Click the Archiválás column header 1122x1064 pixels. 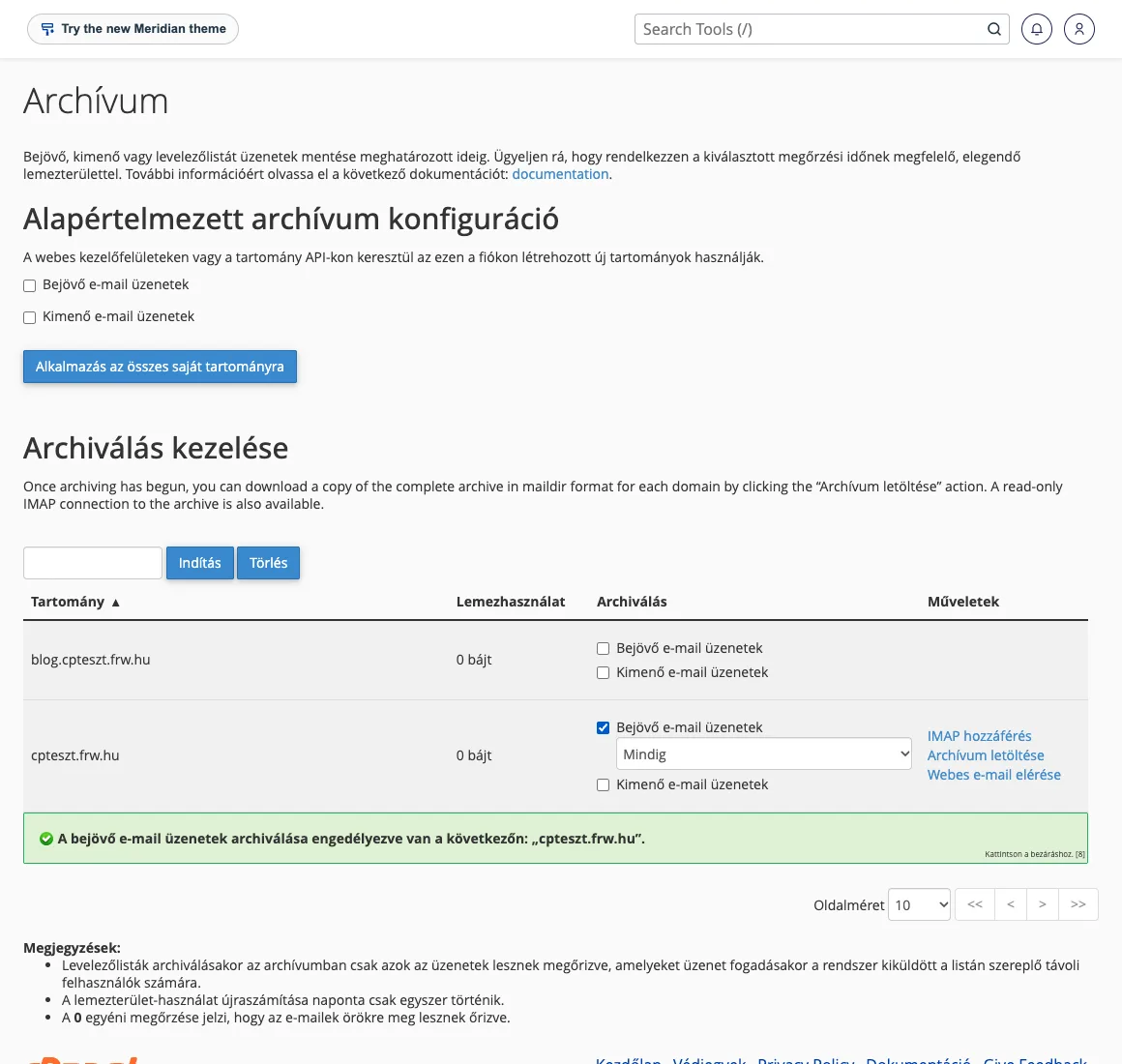coord(632,602)
